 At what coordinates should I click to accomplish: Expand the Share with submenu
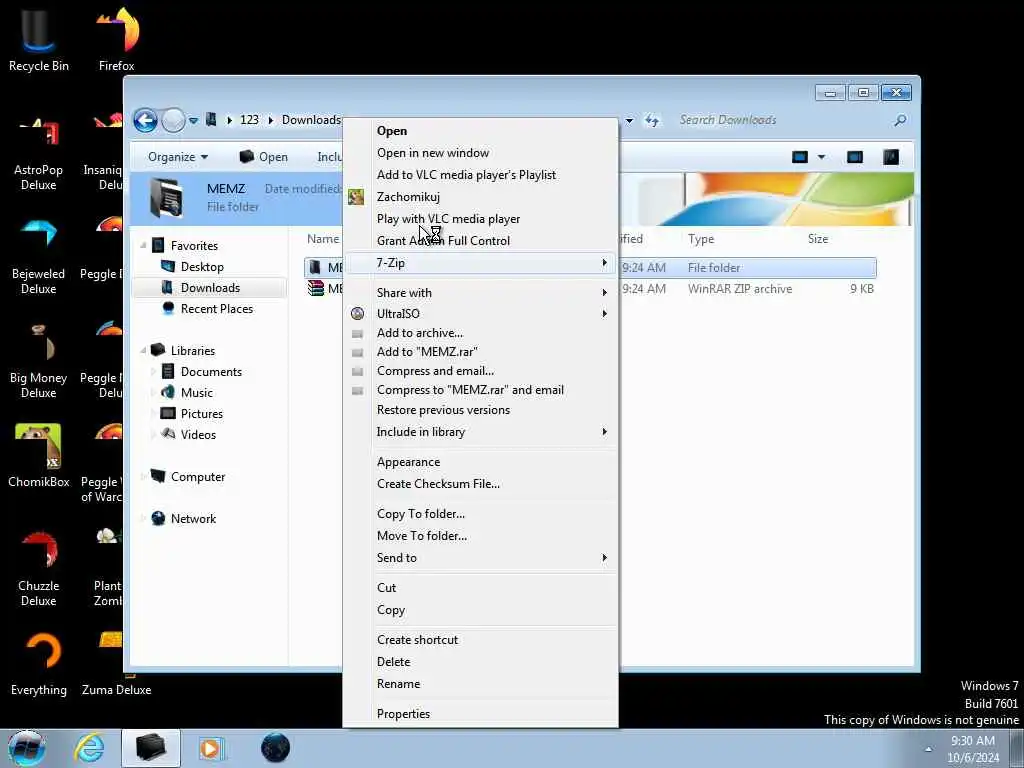tap(480, 293)
